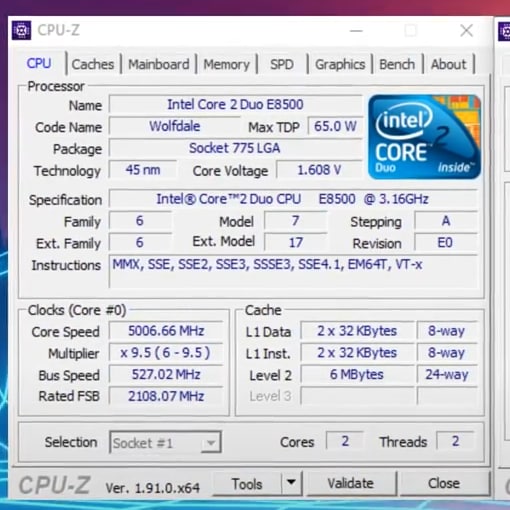Open the Memory tab
Screen dimensions: 510x510
(x=226, y=64)
